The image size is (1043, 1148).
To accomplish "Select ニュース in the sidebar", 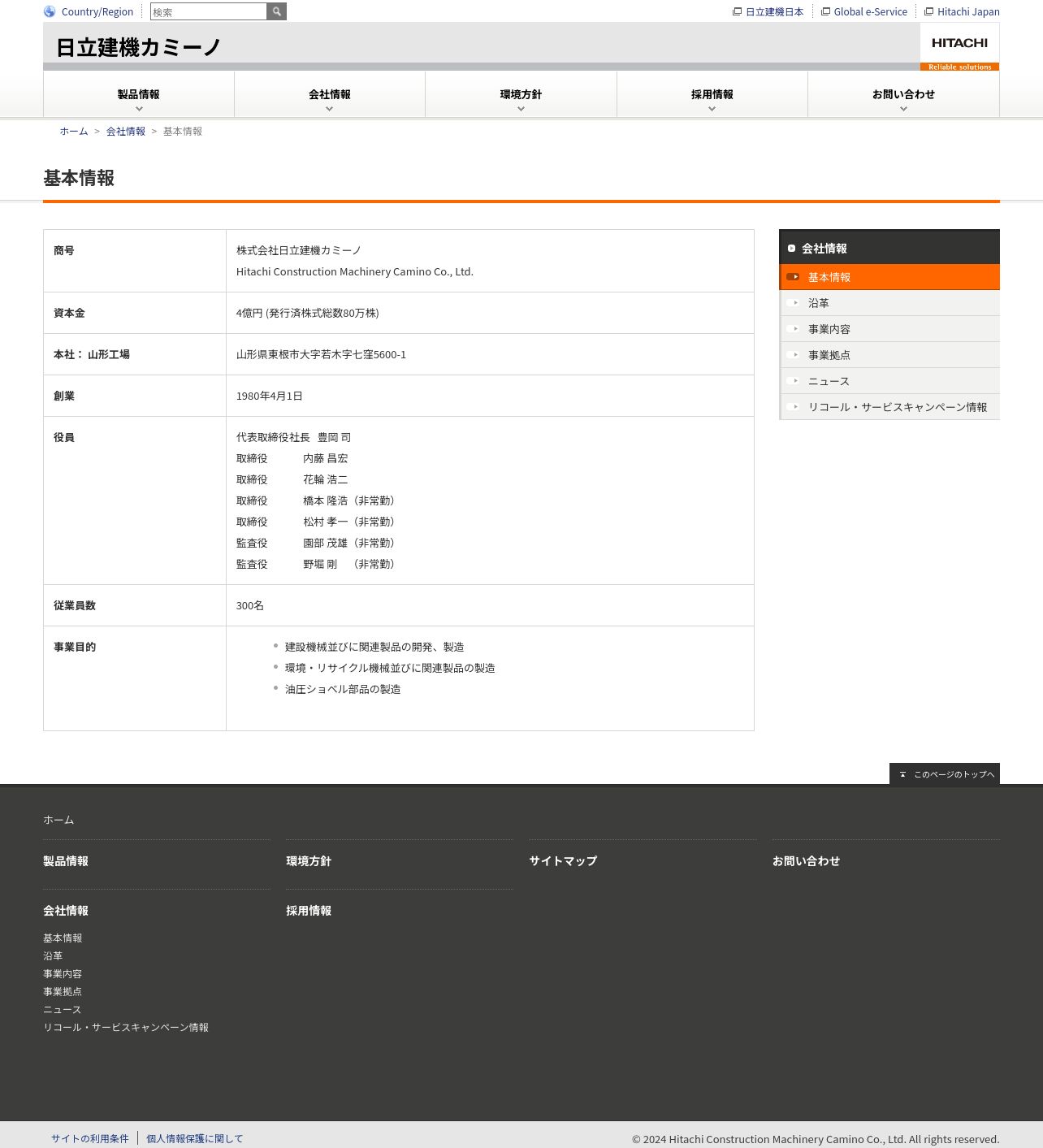I will pos(889,381).
